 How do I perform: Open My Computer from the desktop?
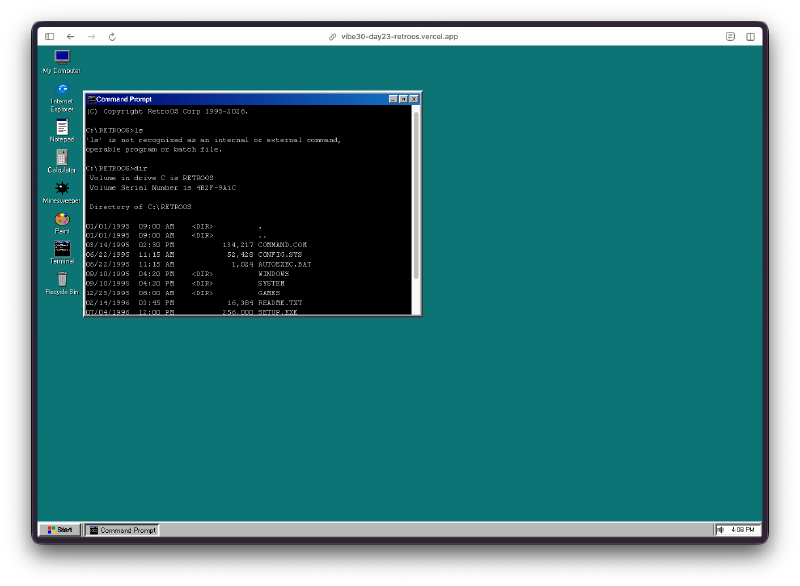point(61,55)
